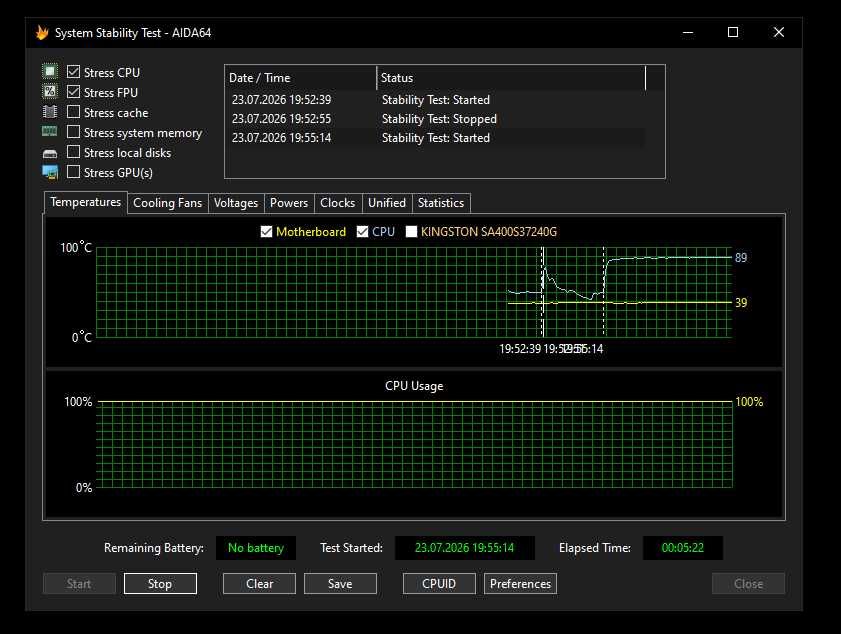Screen dimensions: 841x634
Task: Maximize the System Stability Test window
Action: click(733, 33)
